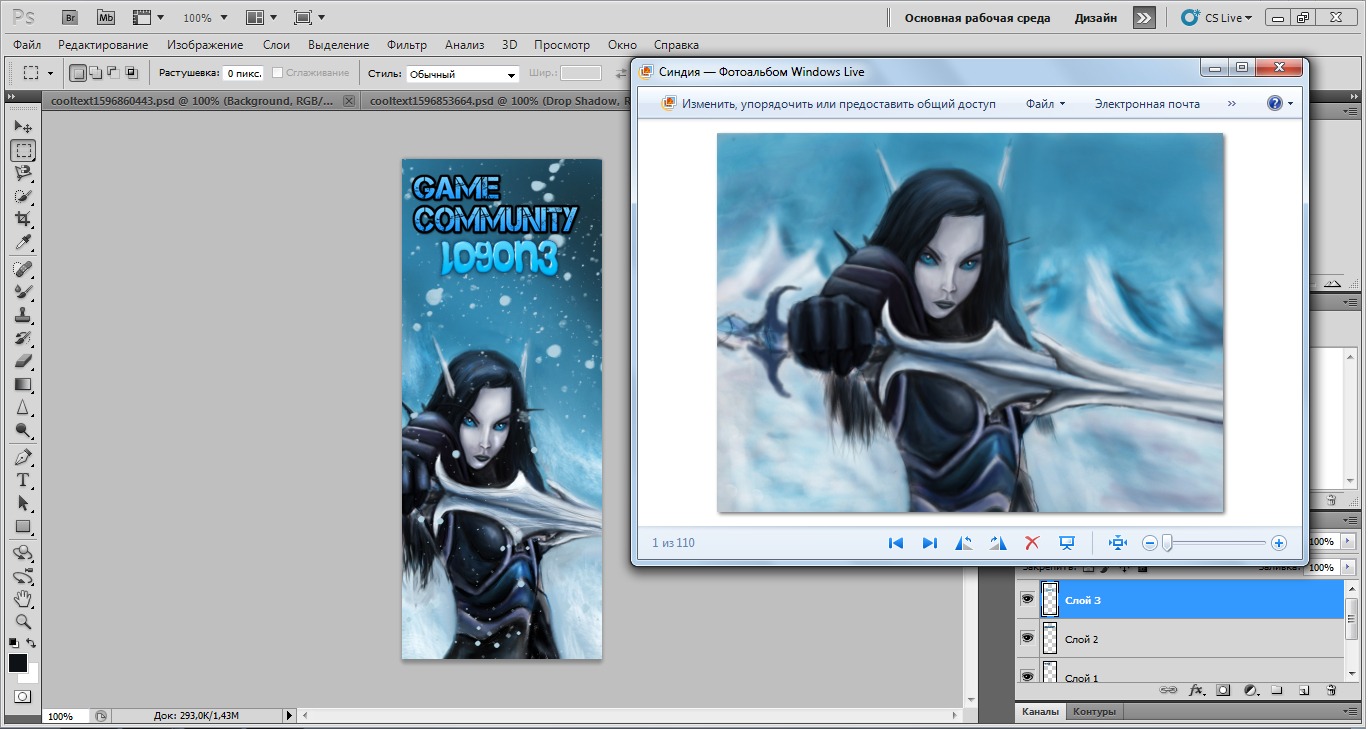Hide layer Слой 2
The width and height of the screenshot is (1368, 729).
(x=1027, y=638)
